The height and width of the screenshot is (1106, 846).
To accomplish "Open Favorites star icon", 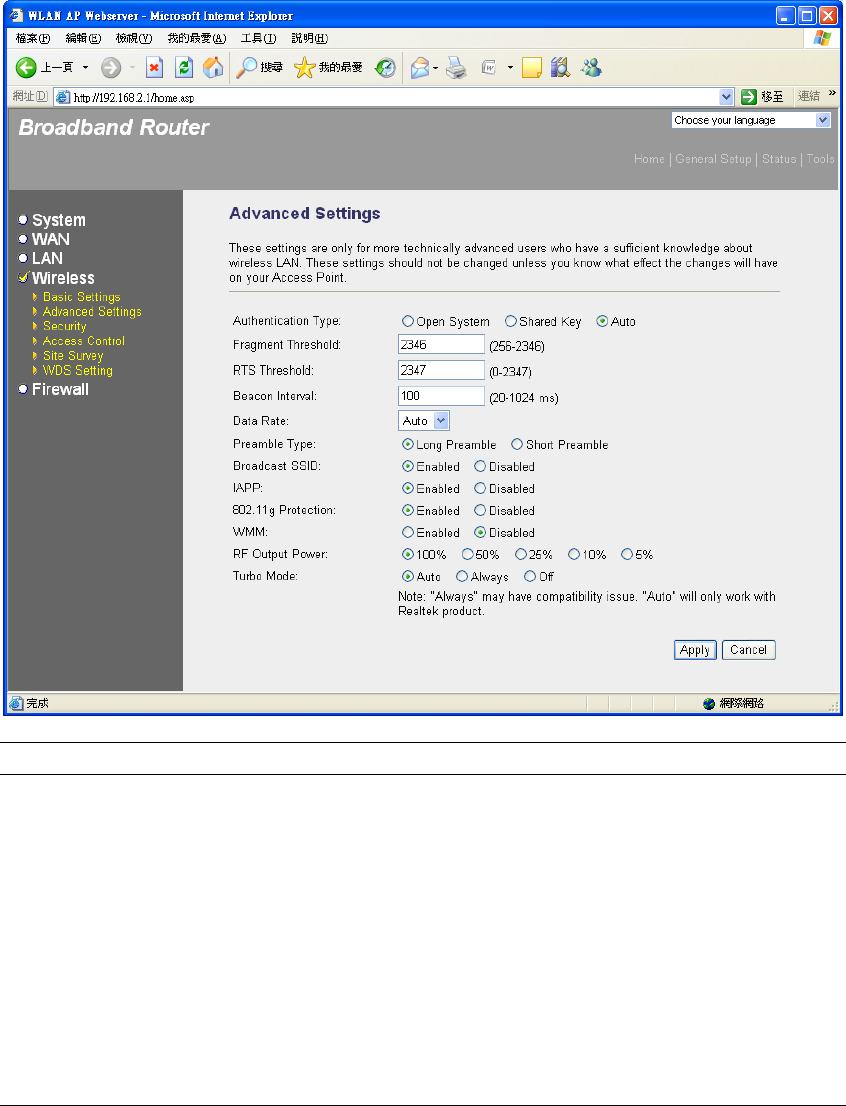I will (x=304, y=68).
